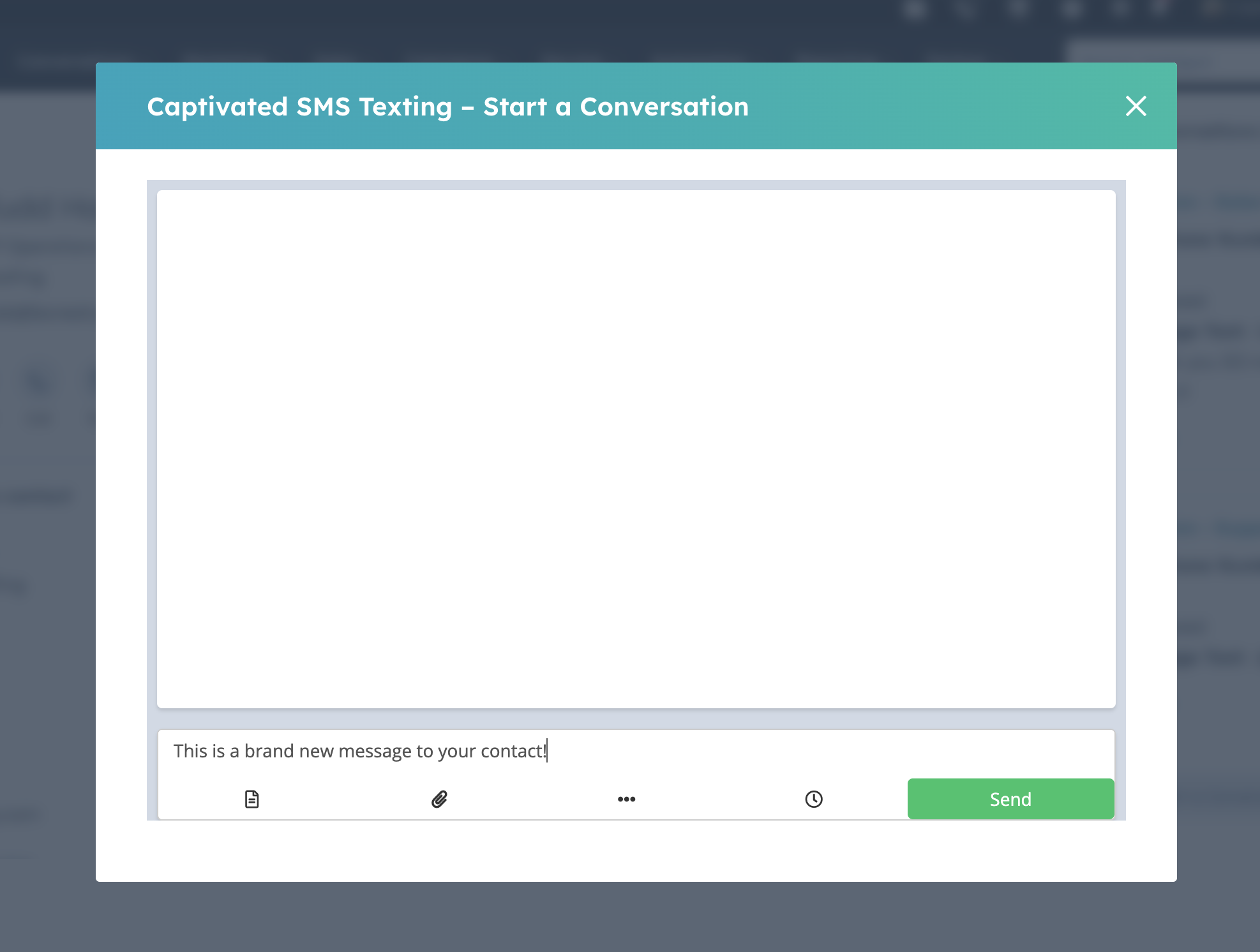
Task: Click the X to close the SMS dialog
Action: 1136,107
